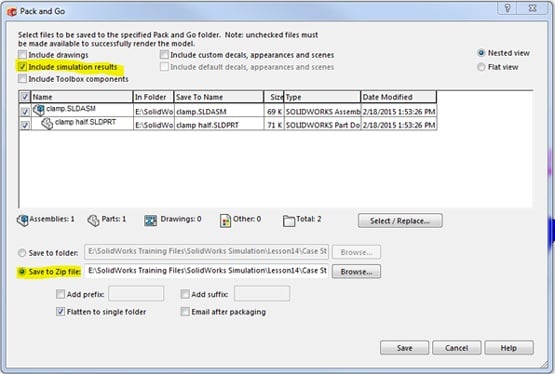This screenshot has height=374, width=555.
Task: Switch to Flat view radio option
Action: (481, 67)
